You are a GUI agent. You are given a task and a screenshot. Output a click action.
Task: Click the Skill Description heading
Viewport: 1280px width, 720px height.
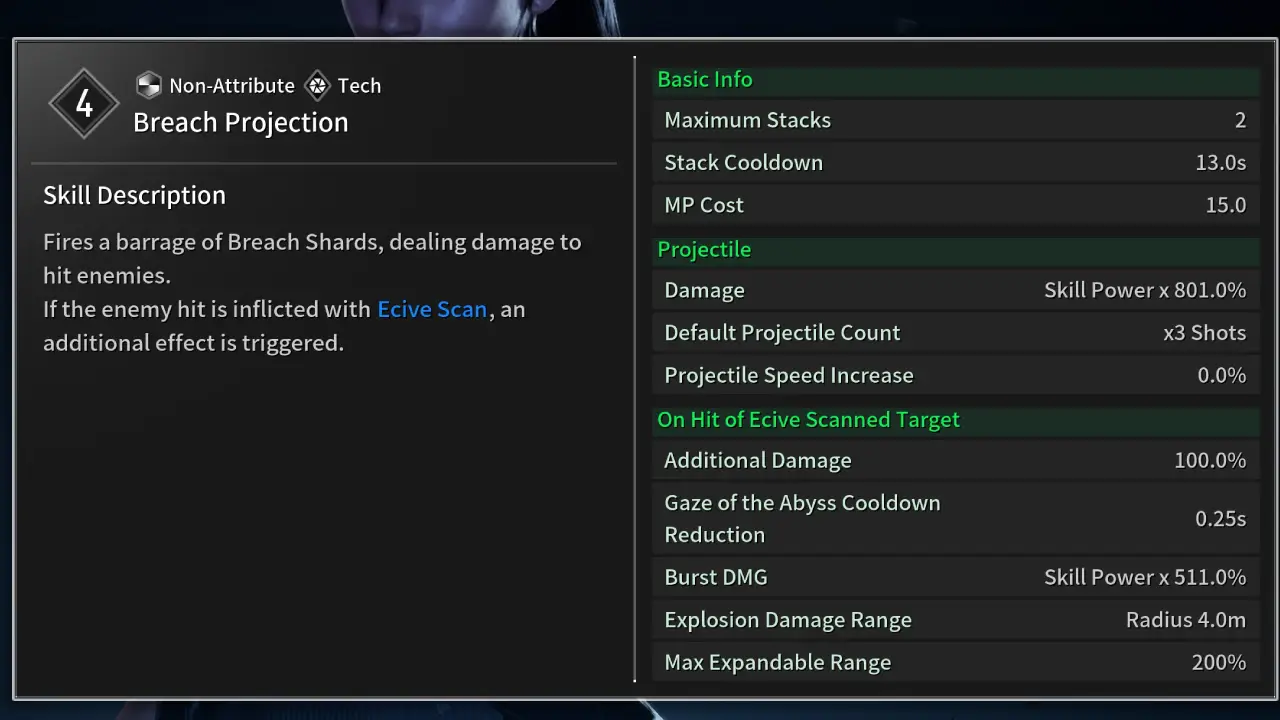(x=134, y=195)
